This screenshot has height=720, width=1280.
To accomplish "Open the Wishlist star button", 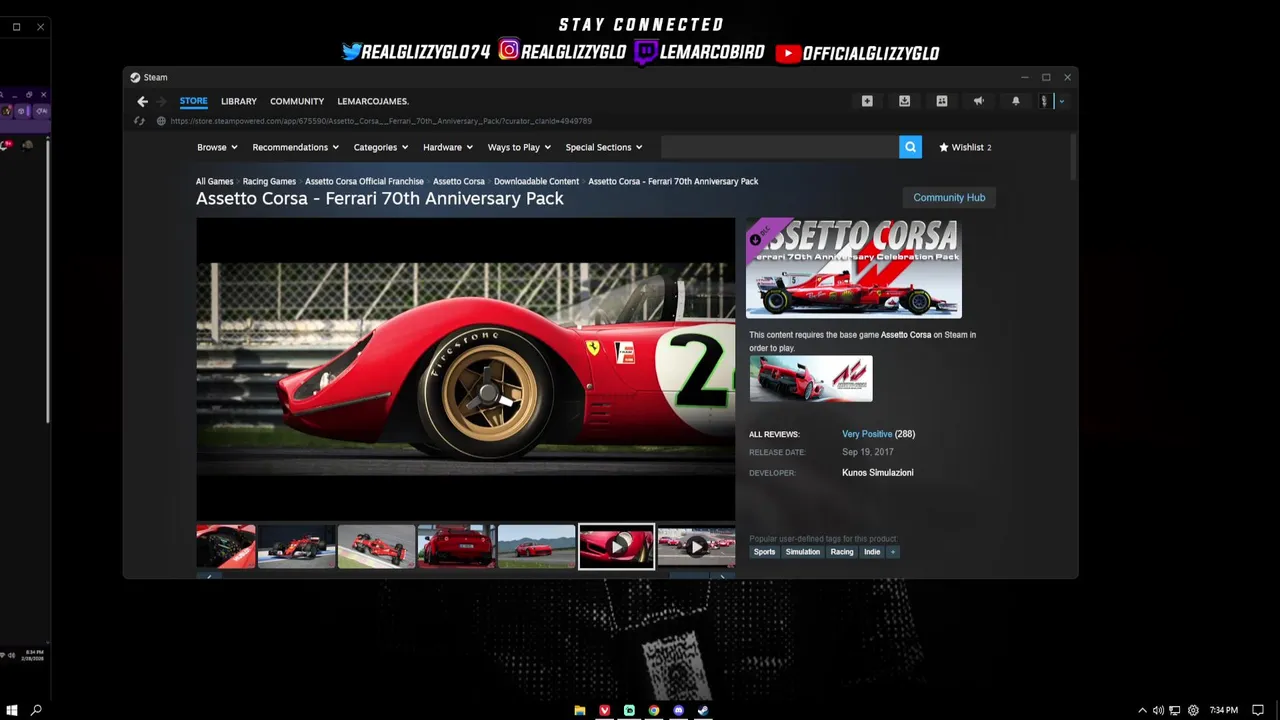I will point(965,147).
